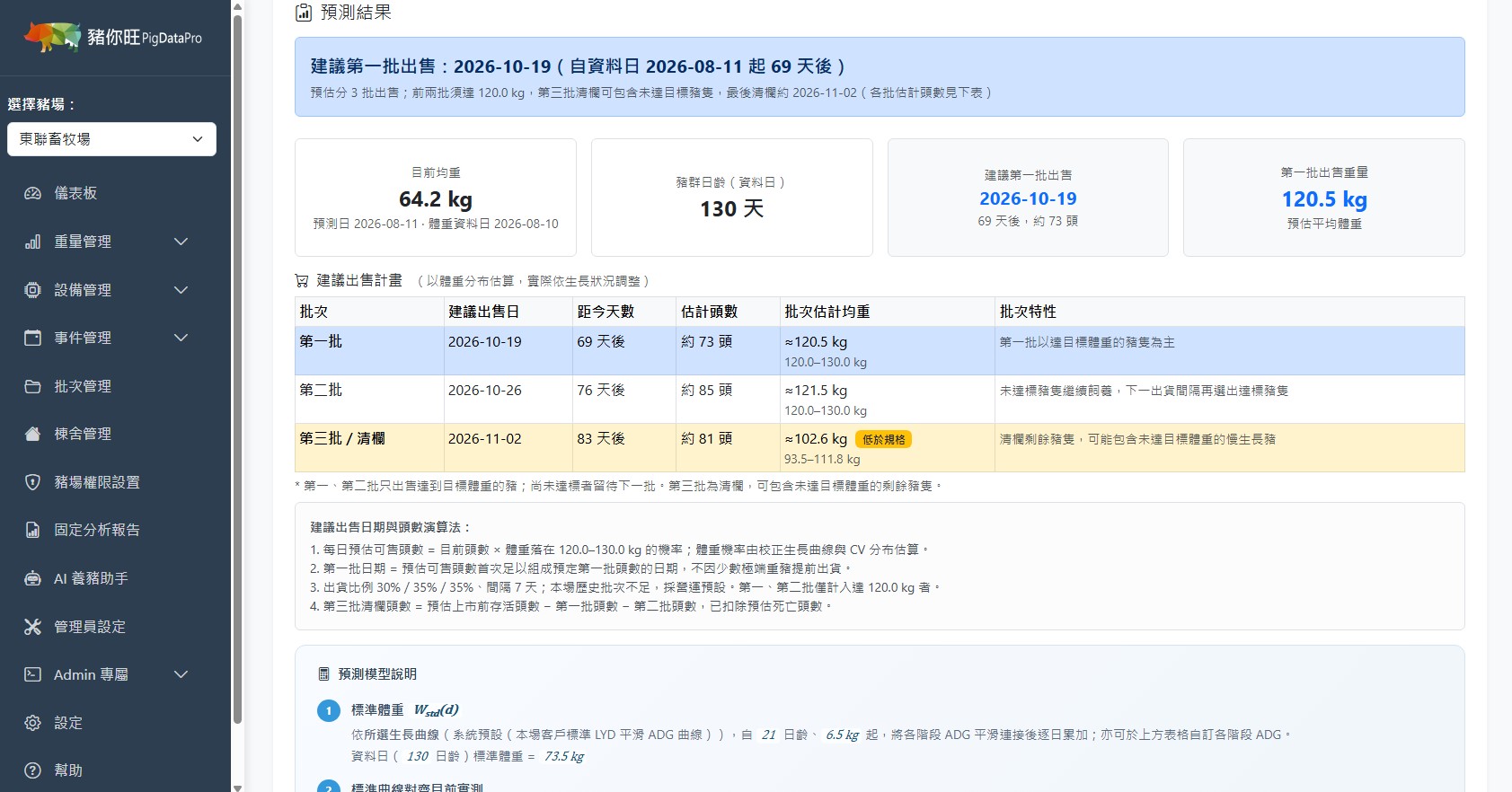Click the 64.2 kg current average weight
This screenshot has height=792, width=1512.
[436, 199]
